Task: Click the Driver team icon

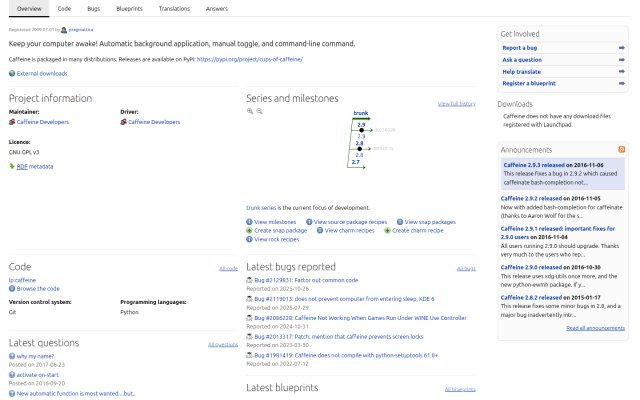Action: click(x=123, y=122)
